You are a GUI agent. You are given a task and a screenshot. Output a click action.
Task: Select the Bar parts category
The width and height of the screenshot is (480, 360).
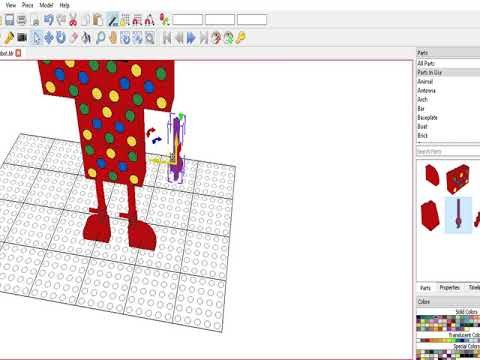click(x=421, y=108)
